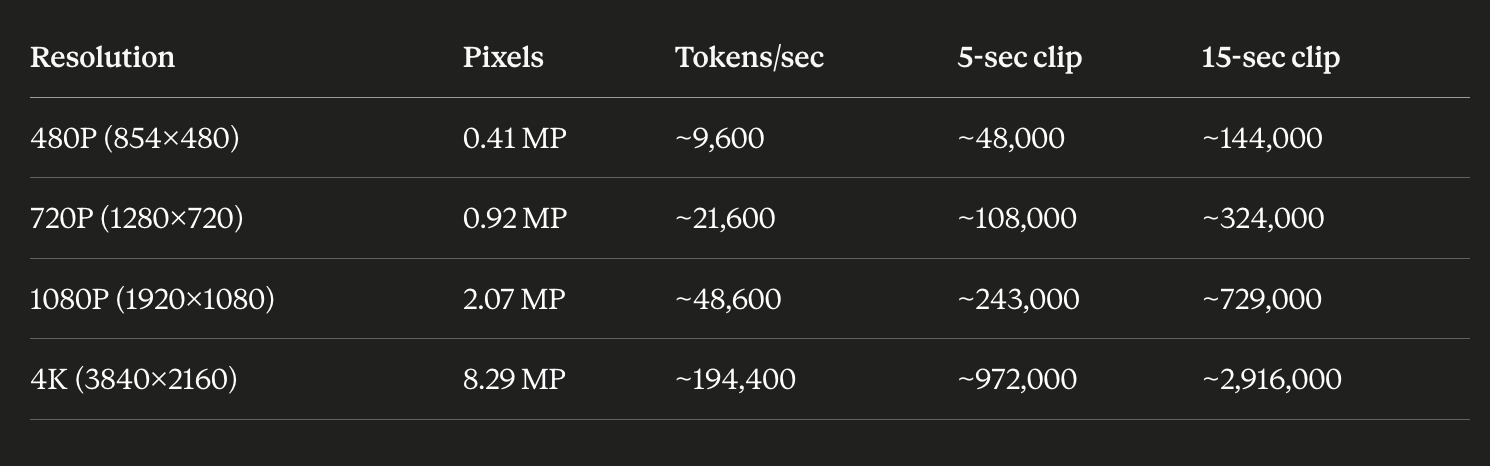Click the ~9,600 tokens/sec value
The height and width of the screenshot is (466, 1490).
720,138
